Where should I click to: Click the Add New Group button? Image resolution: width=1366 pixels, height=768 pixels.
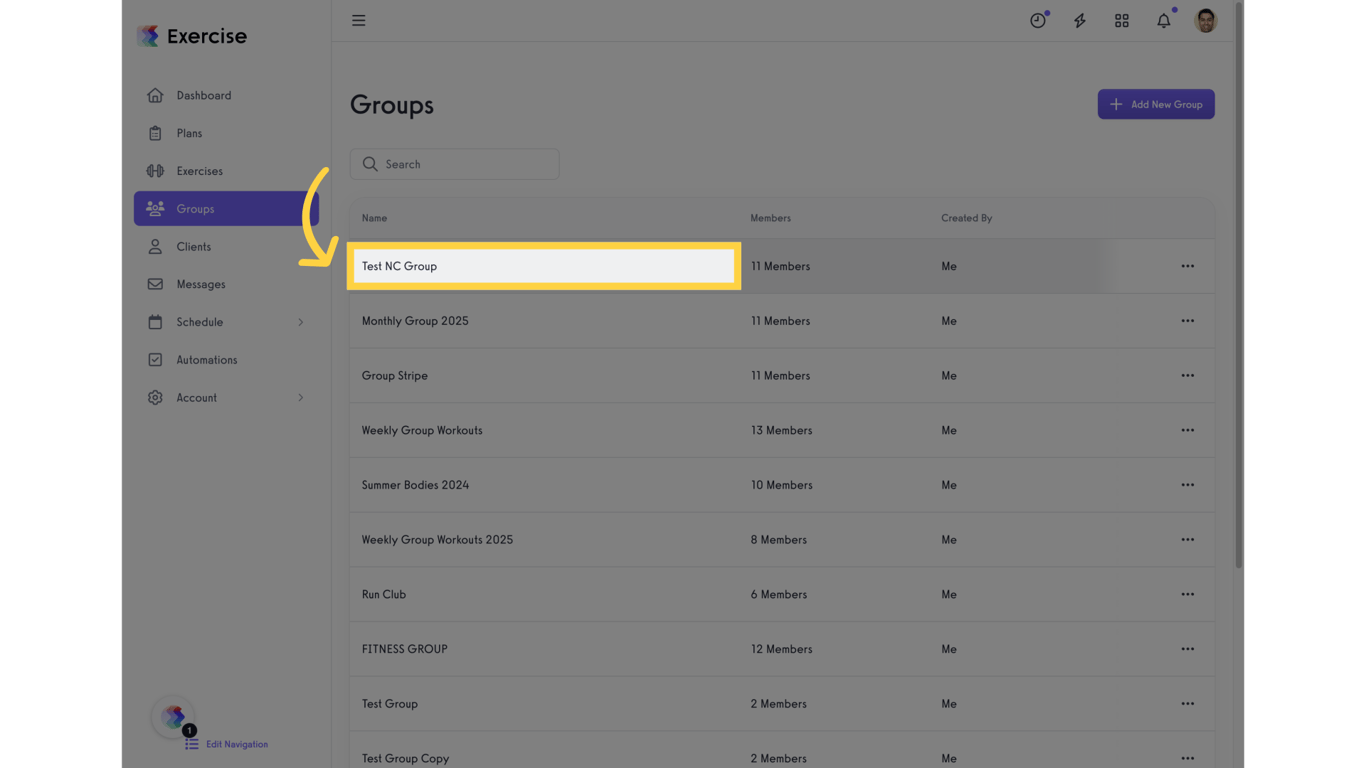[x=1156, y=104]
